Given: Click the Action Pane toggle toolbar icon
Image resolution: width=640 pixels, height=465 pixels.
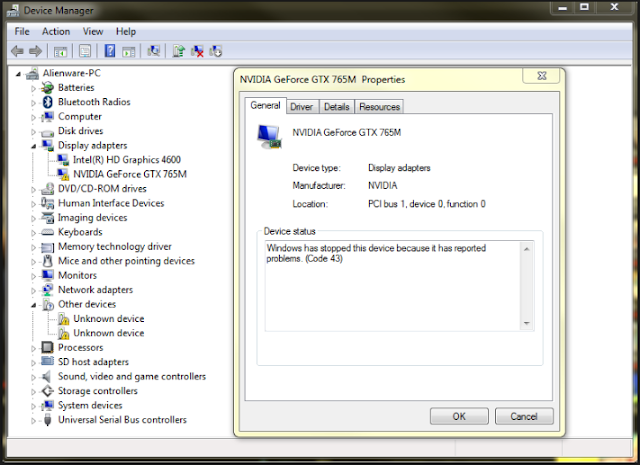Looking at the screenshot, I should pyautogui.click(x=129, y=52).
